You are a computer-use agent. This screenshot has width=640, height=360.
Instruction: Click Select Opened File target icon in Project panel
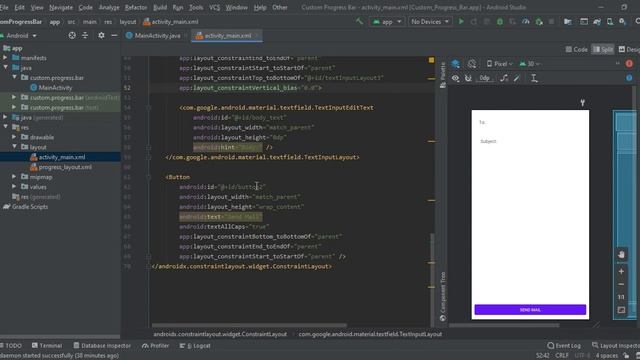point(72,36)
